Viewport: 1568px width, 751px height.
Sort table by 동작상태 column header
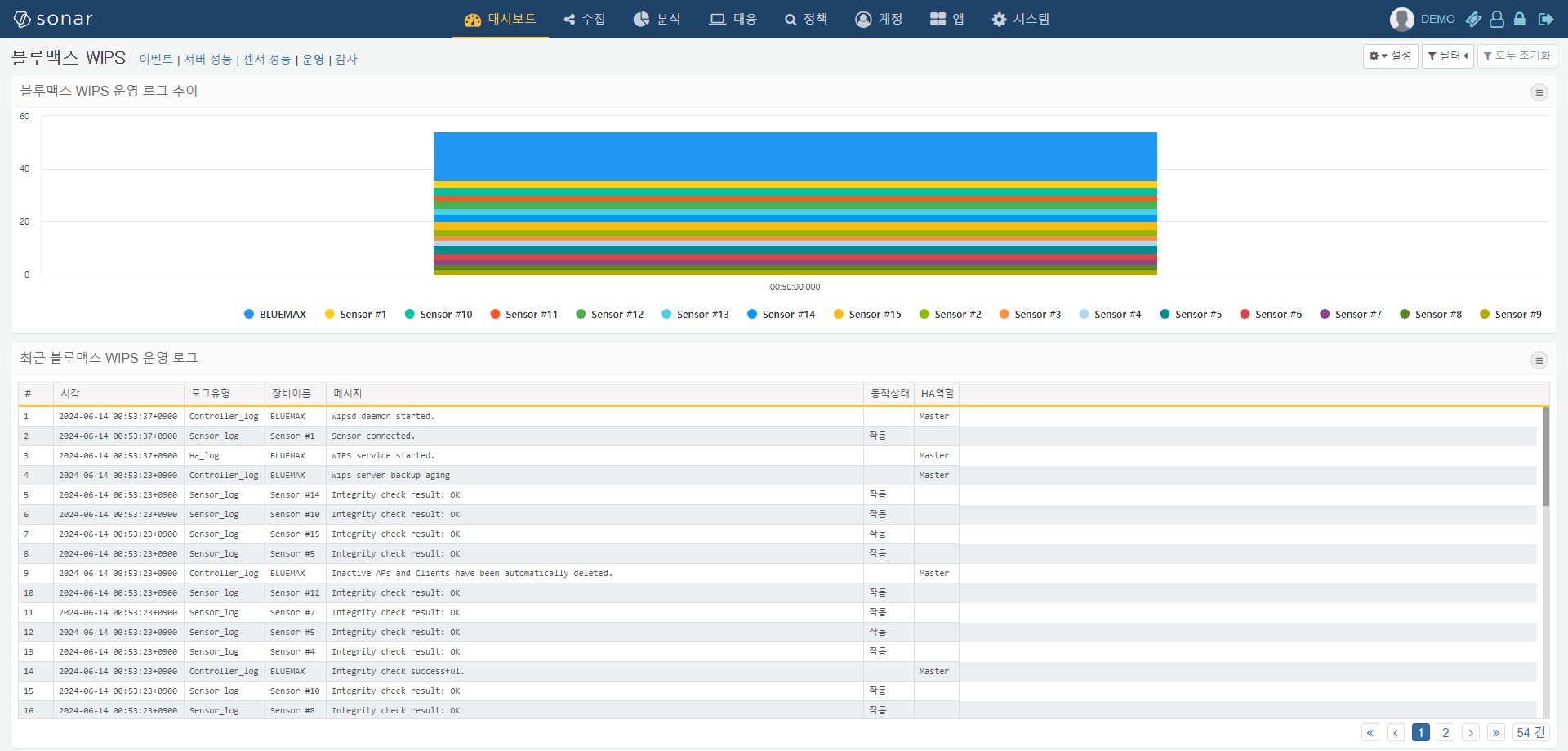[889, 393]
